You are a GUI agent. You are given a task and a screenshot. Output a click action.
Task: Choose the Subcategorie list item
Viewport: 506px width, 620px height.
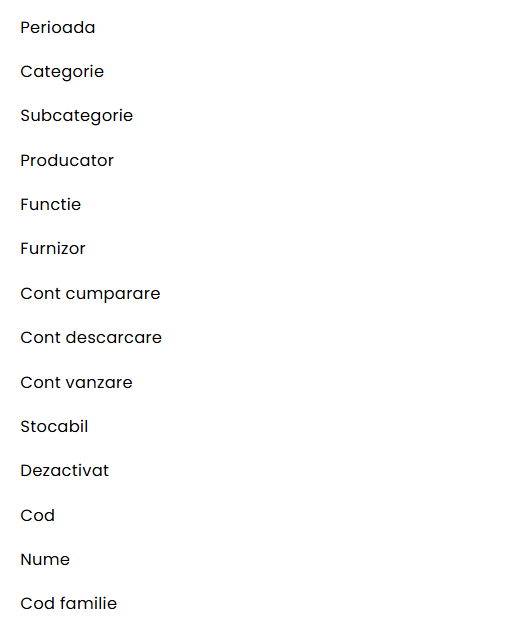click(77, 116)
